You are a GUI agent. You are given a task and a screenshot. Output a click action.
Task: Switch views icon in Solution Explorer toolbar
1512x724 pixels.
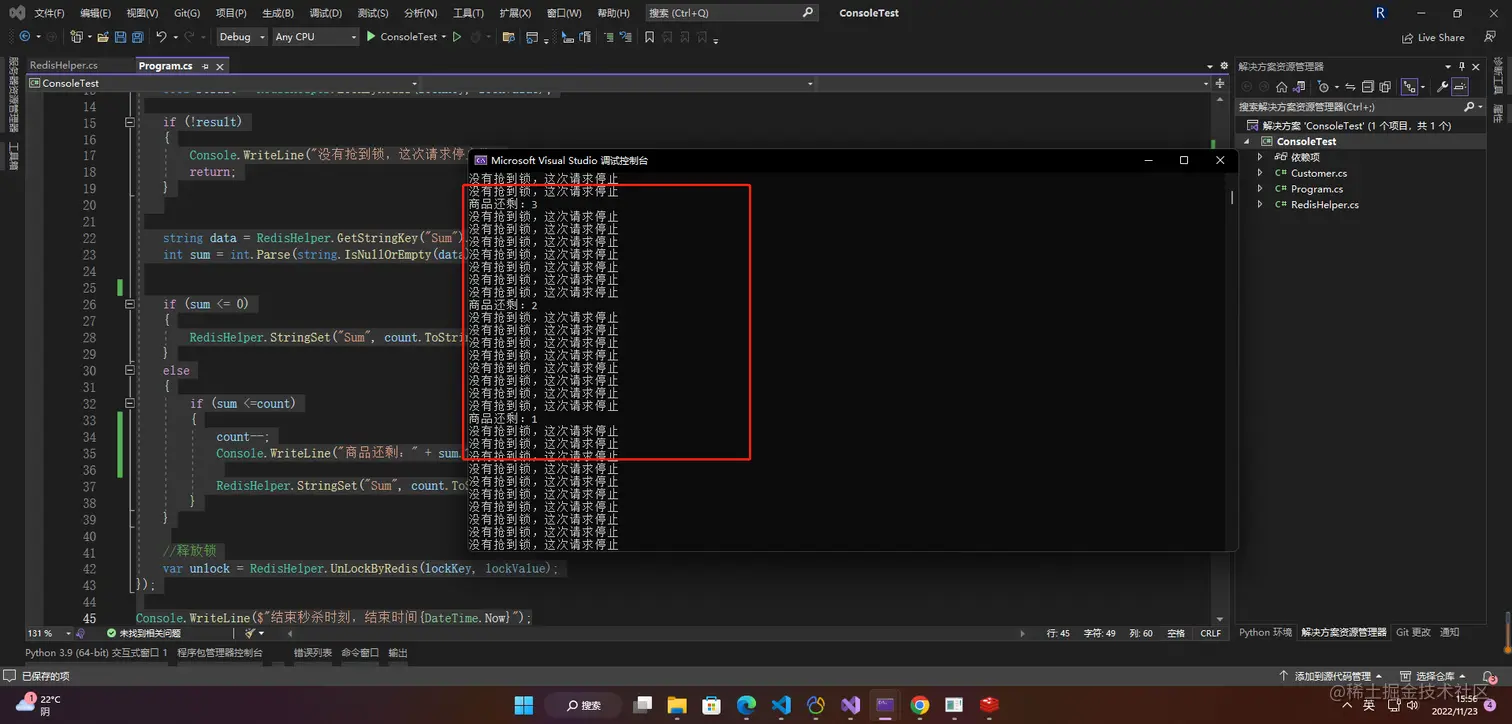click(x=1299, y=87)
